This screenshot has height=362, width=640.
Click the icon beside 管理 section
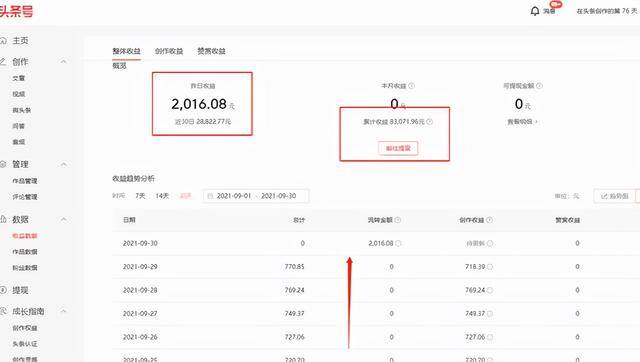[3, 164]
